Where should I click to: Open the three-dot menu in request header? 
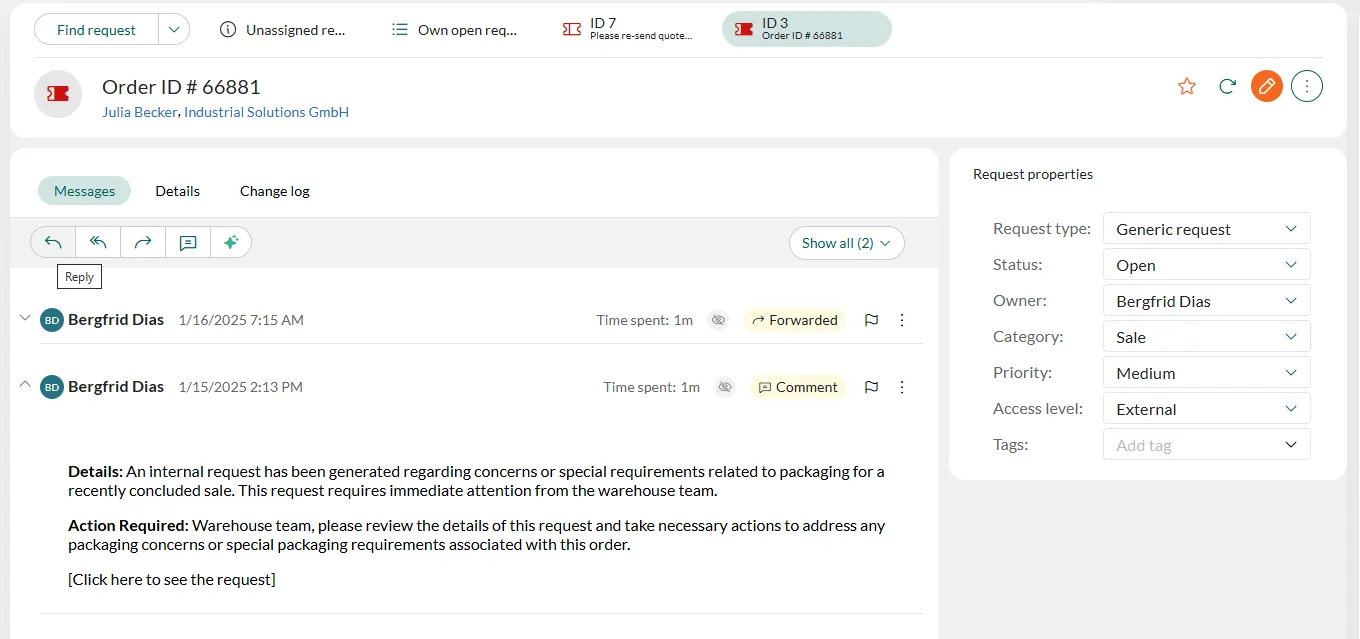point(1307,86)
